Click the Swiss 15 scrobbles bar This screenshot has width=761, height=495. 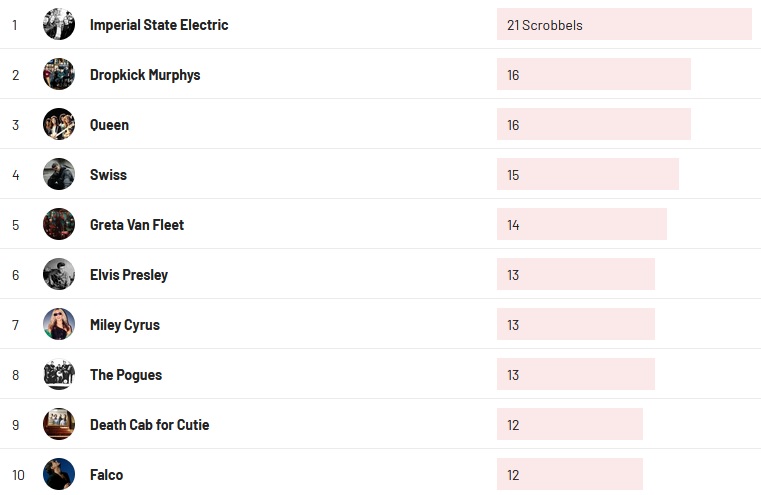587,175
